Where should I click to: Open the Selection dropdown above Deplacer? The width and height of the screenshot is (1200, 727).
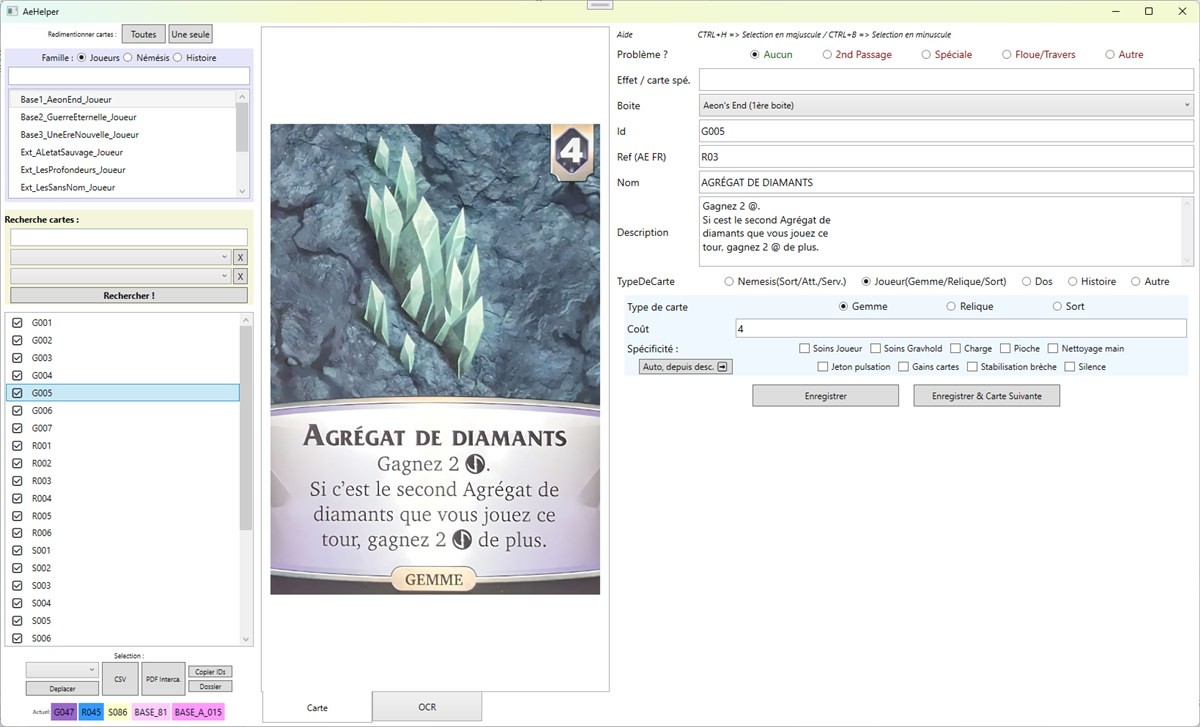coord(62,670)
